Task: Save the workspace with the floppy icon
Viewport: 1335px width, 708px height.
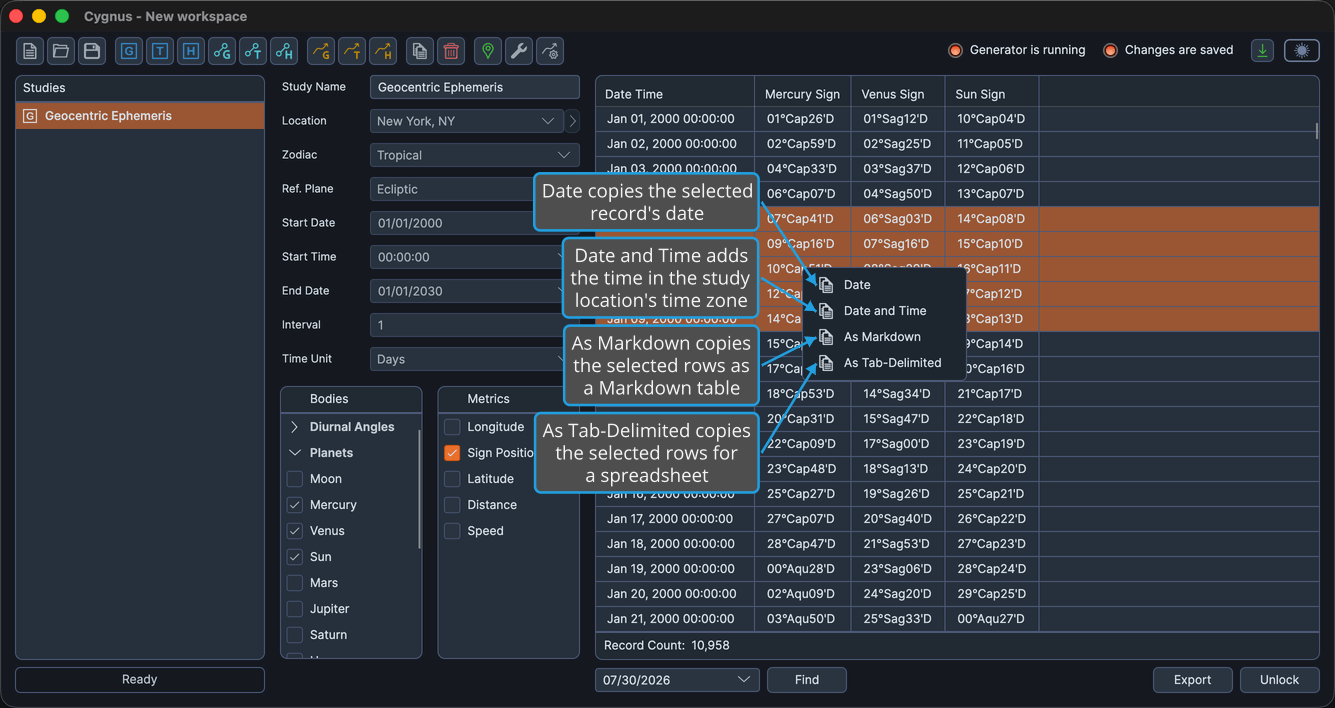Action: tap(92, 51)
